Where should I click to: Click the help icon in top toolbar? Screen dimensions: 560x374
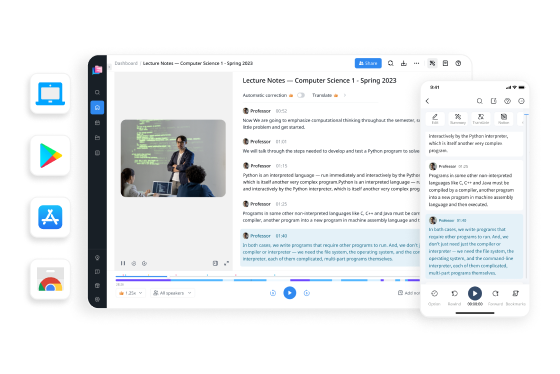click(x=458, y=63)
